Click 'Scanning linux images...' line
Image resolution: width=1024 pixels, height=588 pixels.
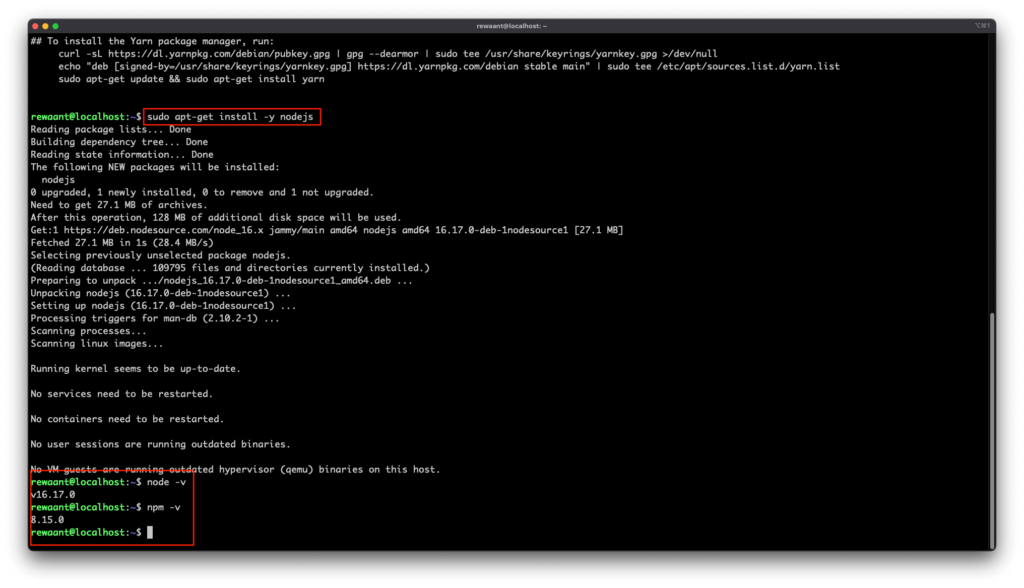[97, 344]
